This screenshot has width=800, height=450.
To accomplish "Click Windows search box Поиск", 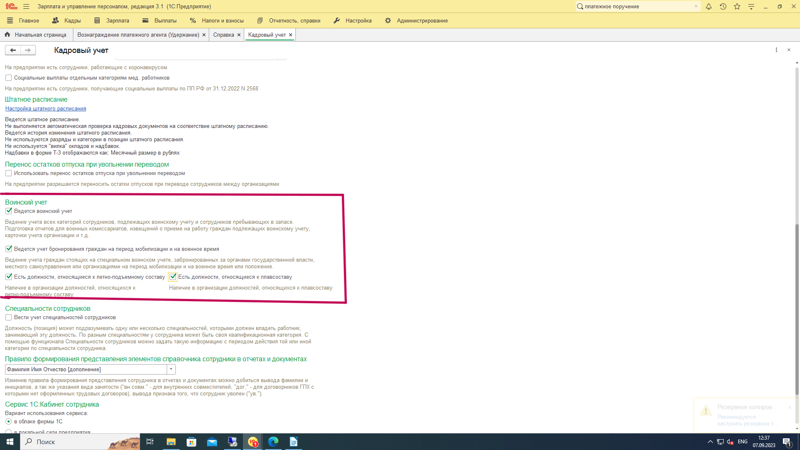I will [x=80, y=442].
